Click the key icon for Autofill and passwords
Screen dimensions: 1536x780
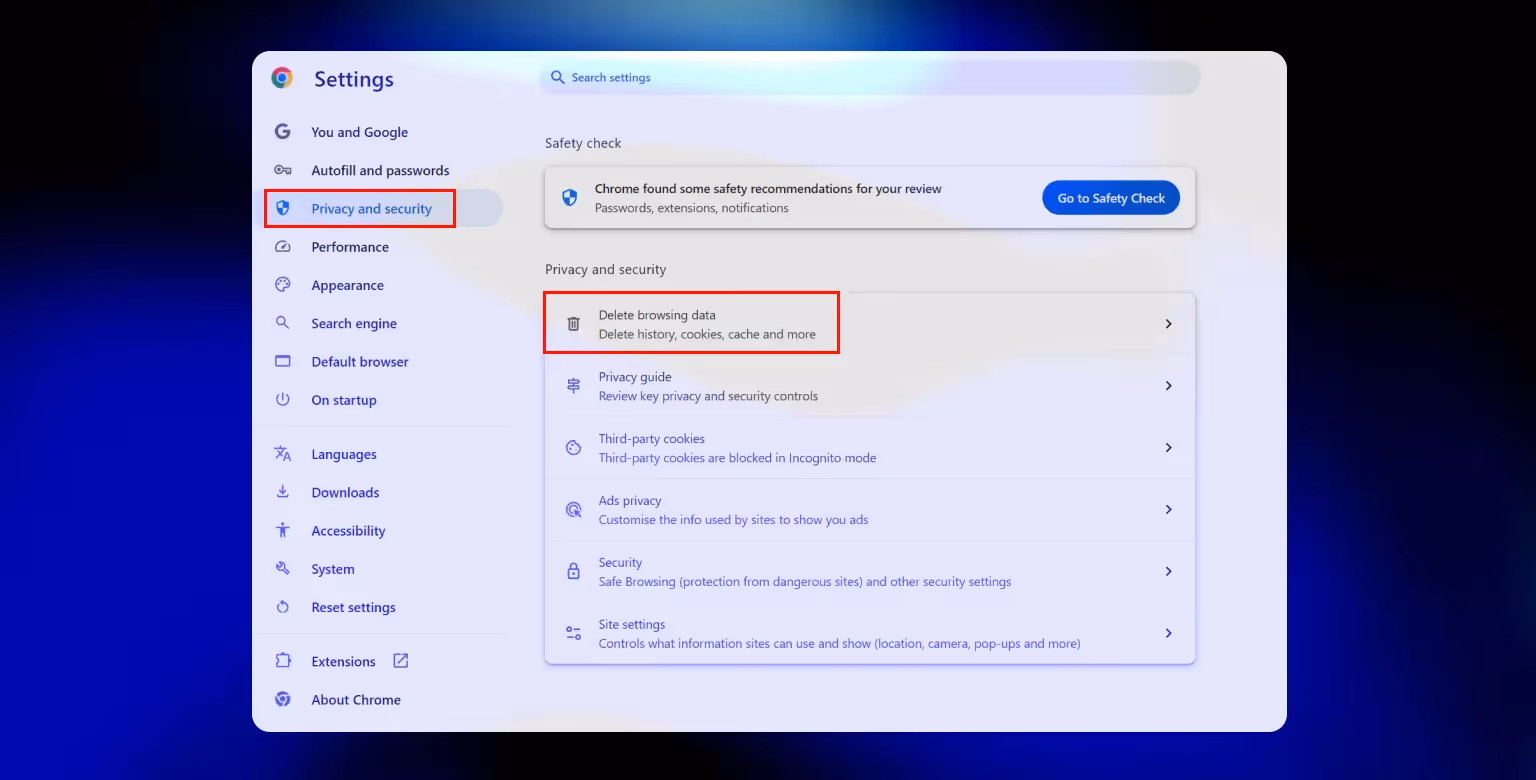tap(283, 170)
